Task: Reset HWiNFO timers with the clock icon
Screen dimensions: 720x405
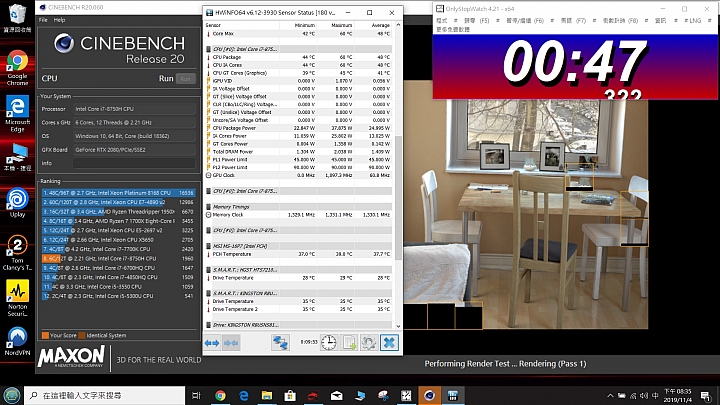Action: pos(328,343)
